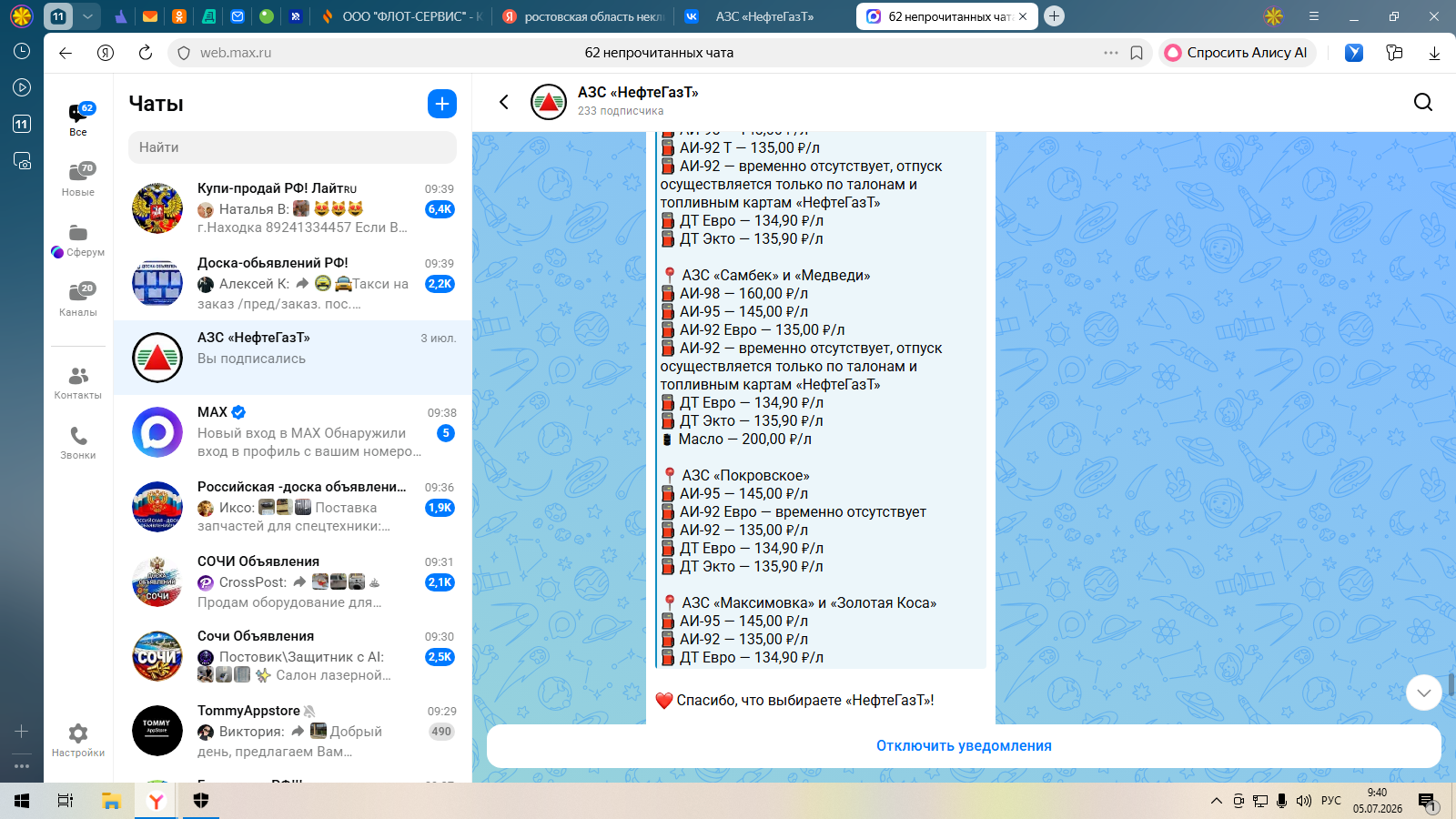Open the media player icon in side panel
Viewport: 1456px width, 819px height.
tap(22, 87)
